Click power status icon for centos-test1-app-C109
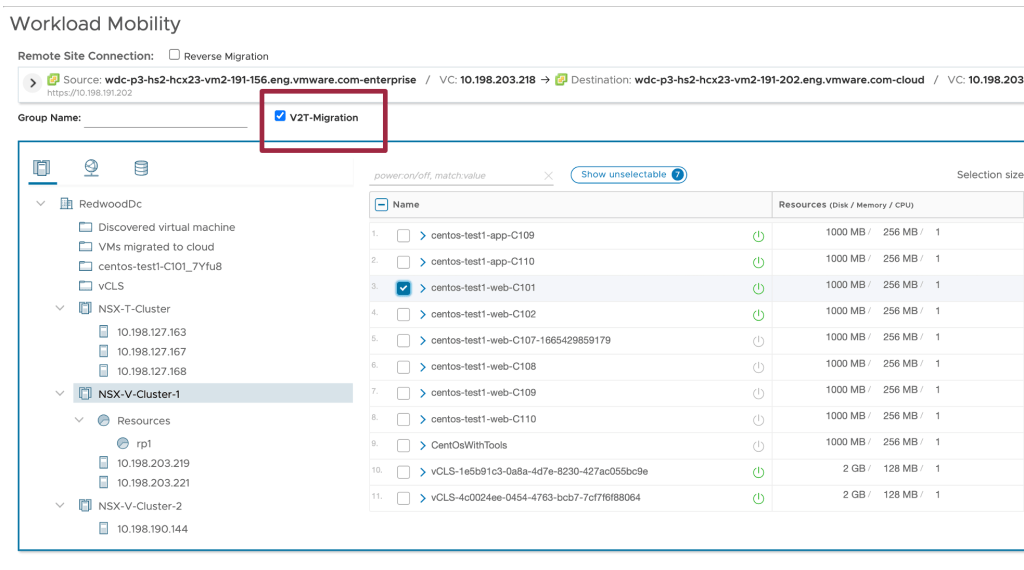 pos(758,236)
